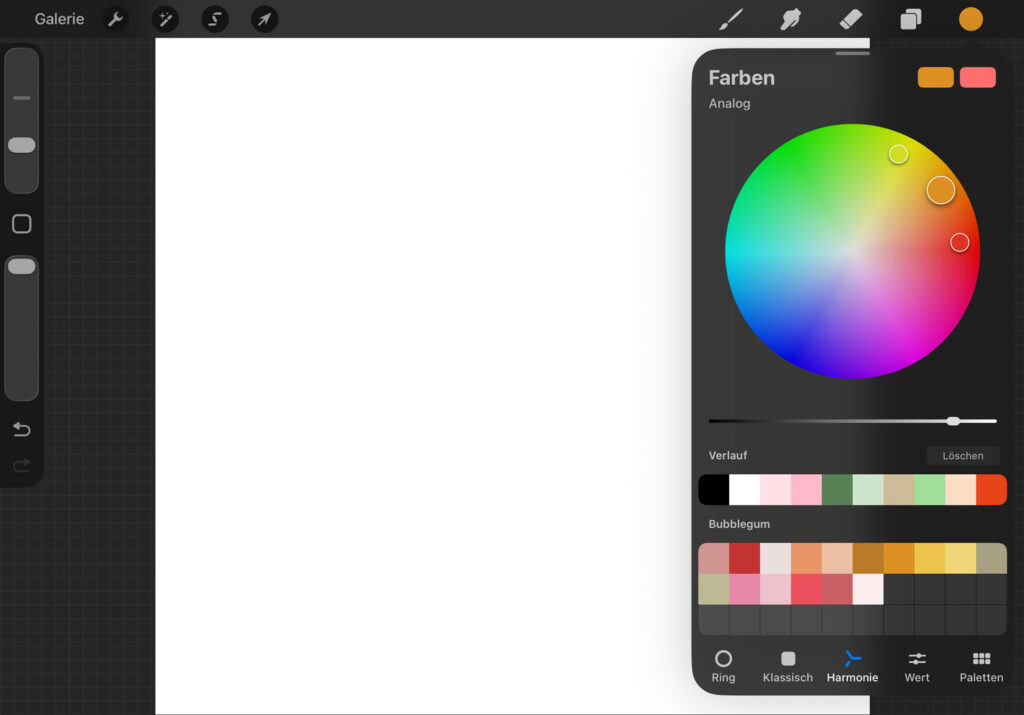Click the yellow-green harmony reticle on wheel
Screen dimensions: 1024x715
[899, 154]
